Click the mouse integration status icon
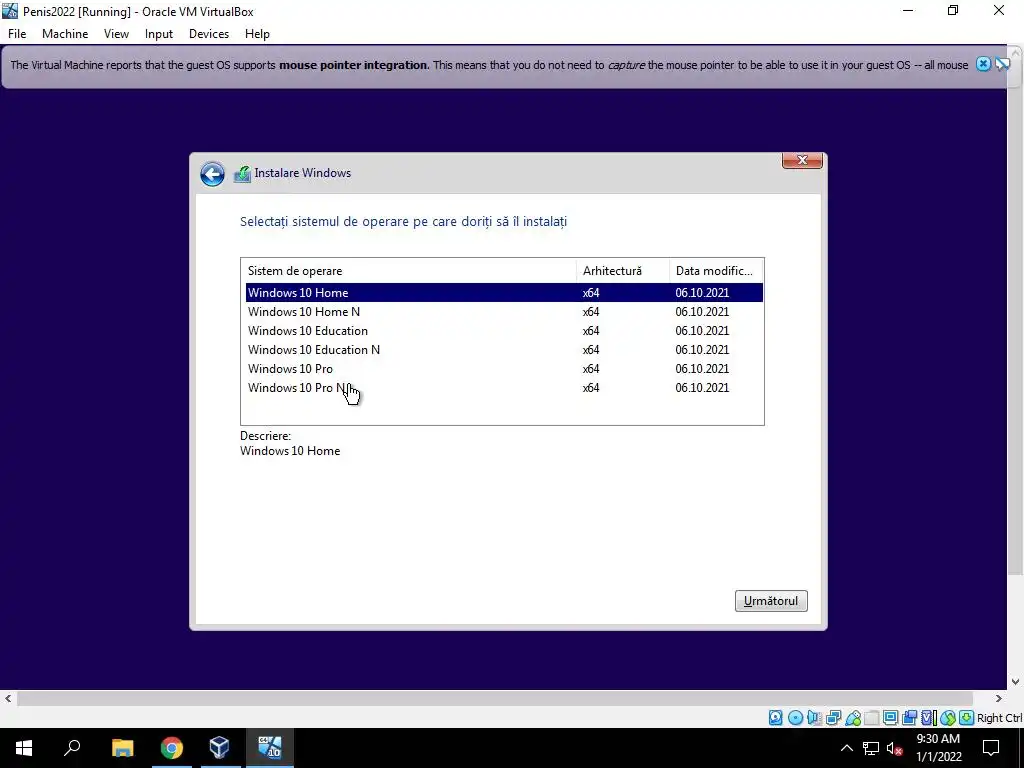Screen dimensions: 1024x768 click(948, 718)
